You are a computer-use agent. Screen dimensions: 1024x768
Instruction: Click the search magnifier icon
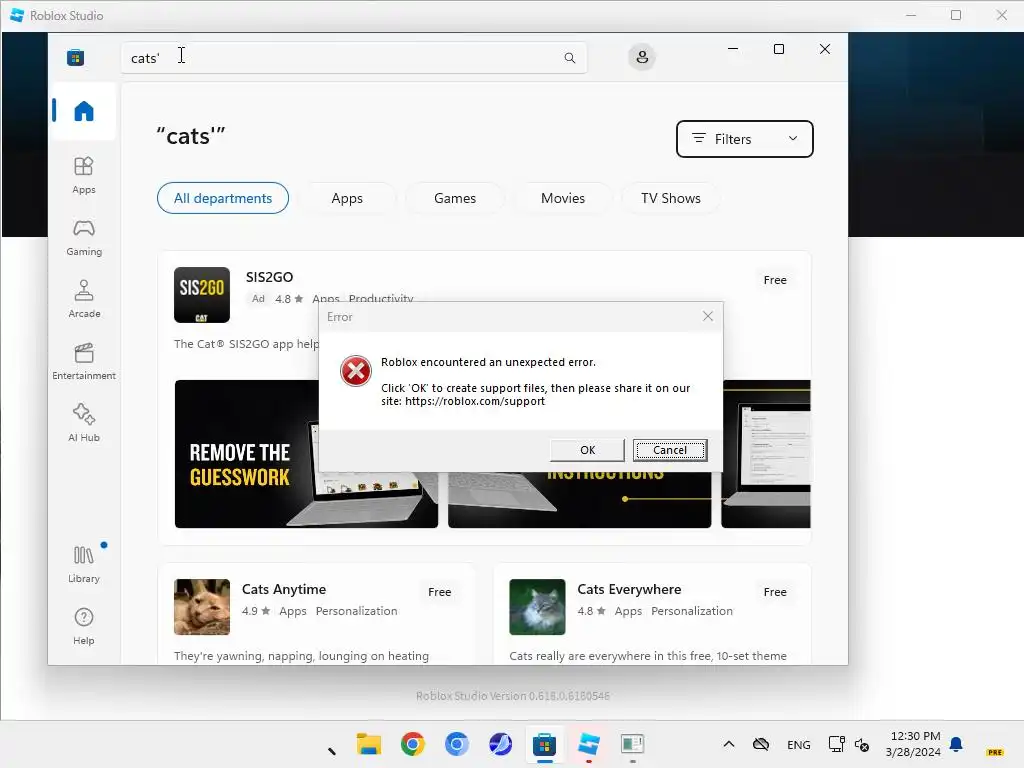[569, 57]
